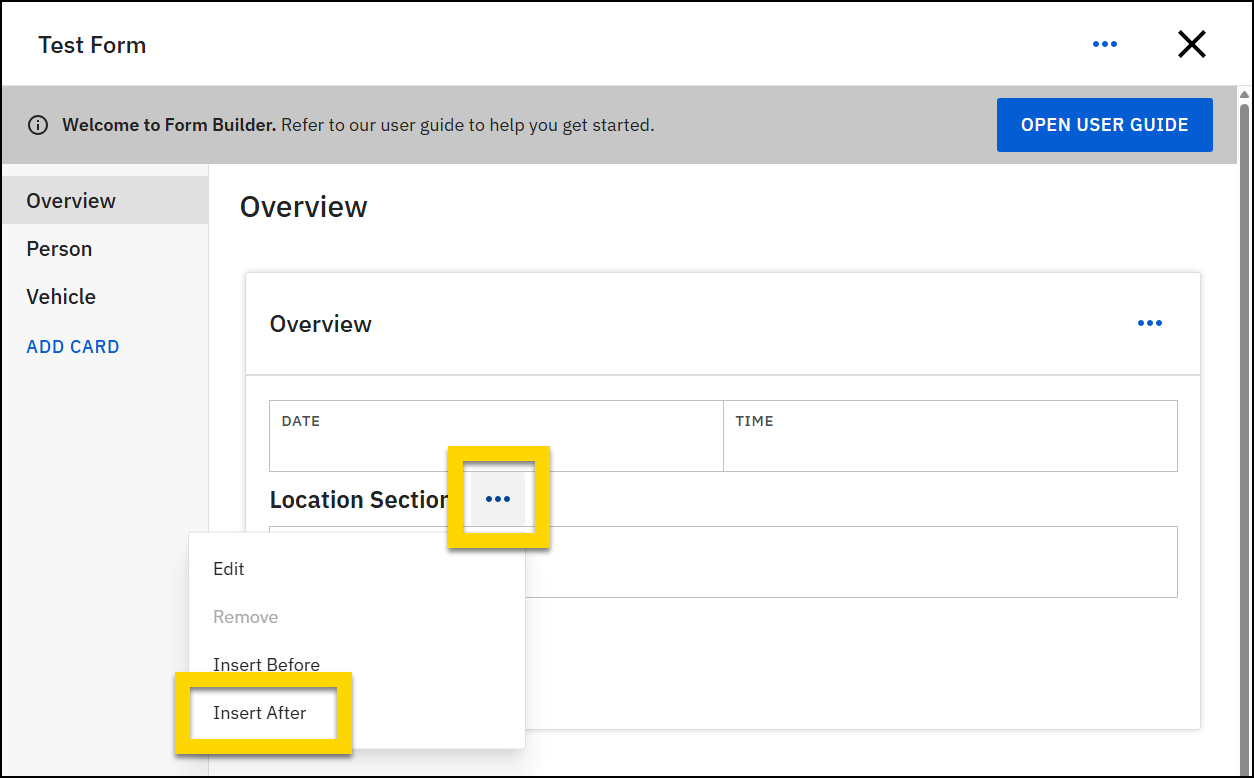Select Insert Before from the context menu

266,664
